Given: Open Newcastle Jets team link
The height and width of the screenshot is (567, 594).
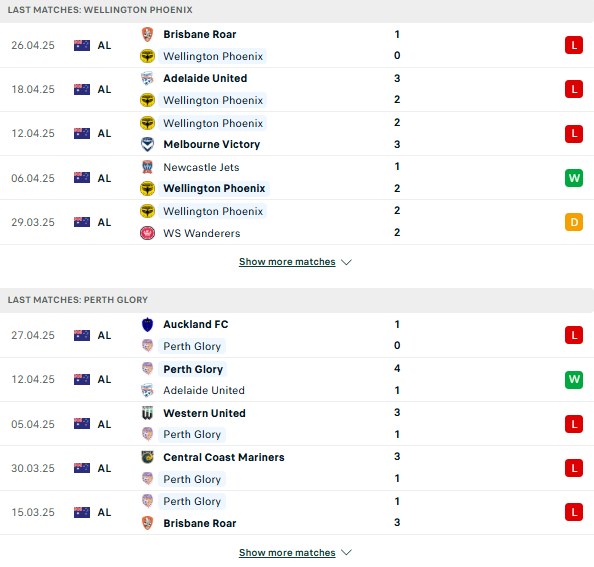Looking at the screenshot, I should [201, 167].
